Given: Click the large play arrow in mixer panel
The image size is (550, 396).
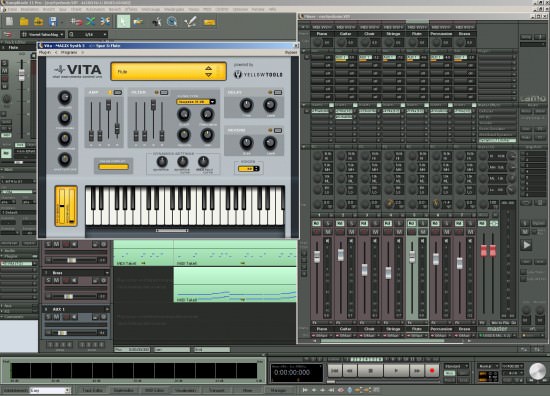Looking at the screenshot, I should pos(526,245).
